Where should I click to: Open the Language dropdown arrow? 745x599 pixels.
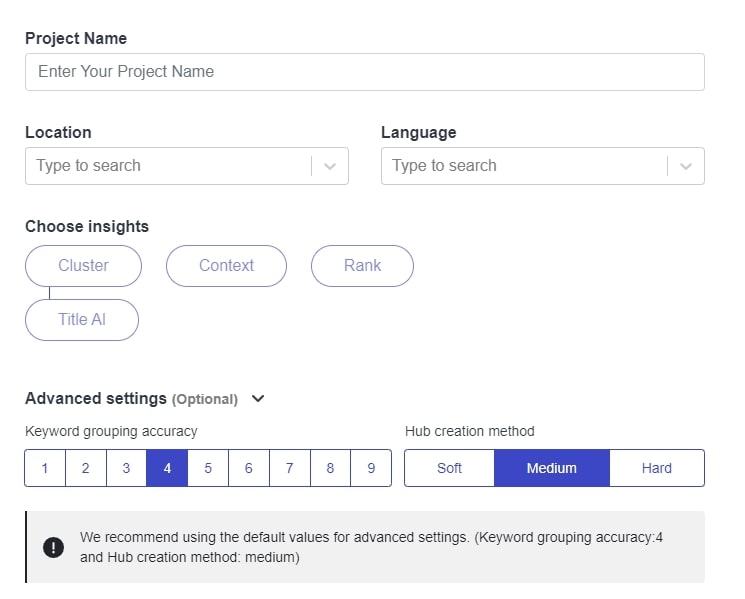[686, 166]
